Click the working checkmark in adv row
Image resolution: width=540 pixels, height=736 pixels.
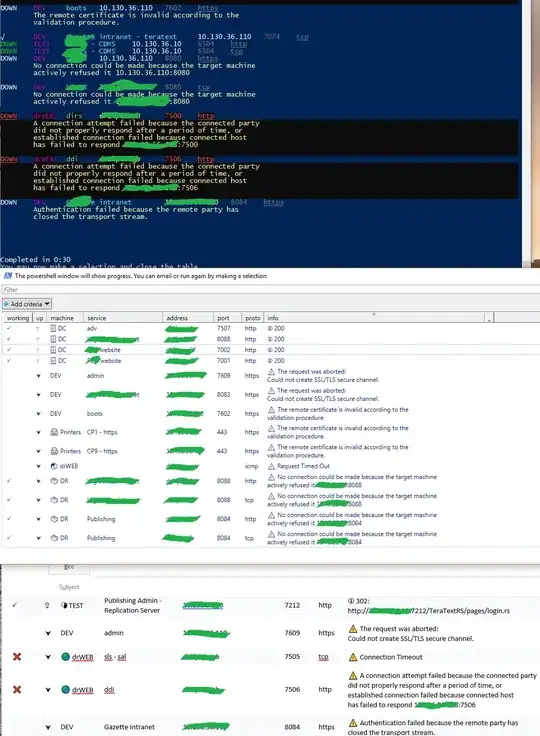(x=9, y=329)
